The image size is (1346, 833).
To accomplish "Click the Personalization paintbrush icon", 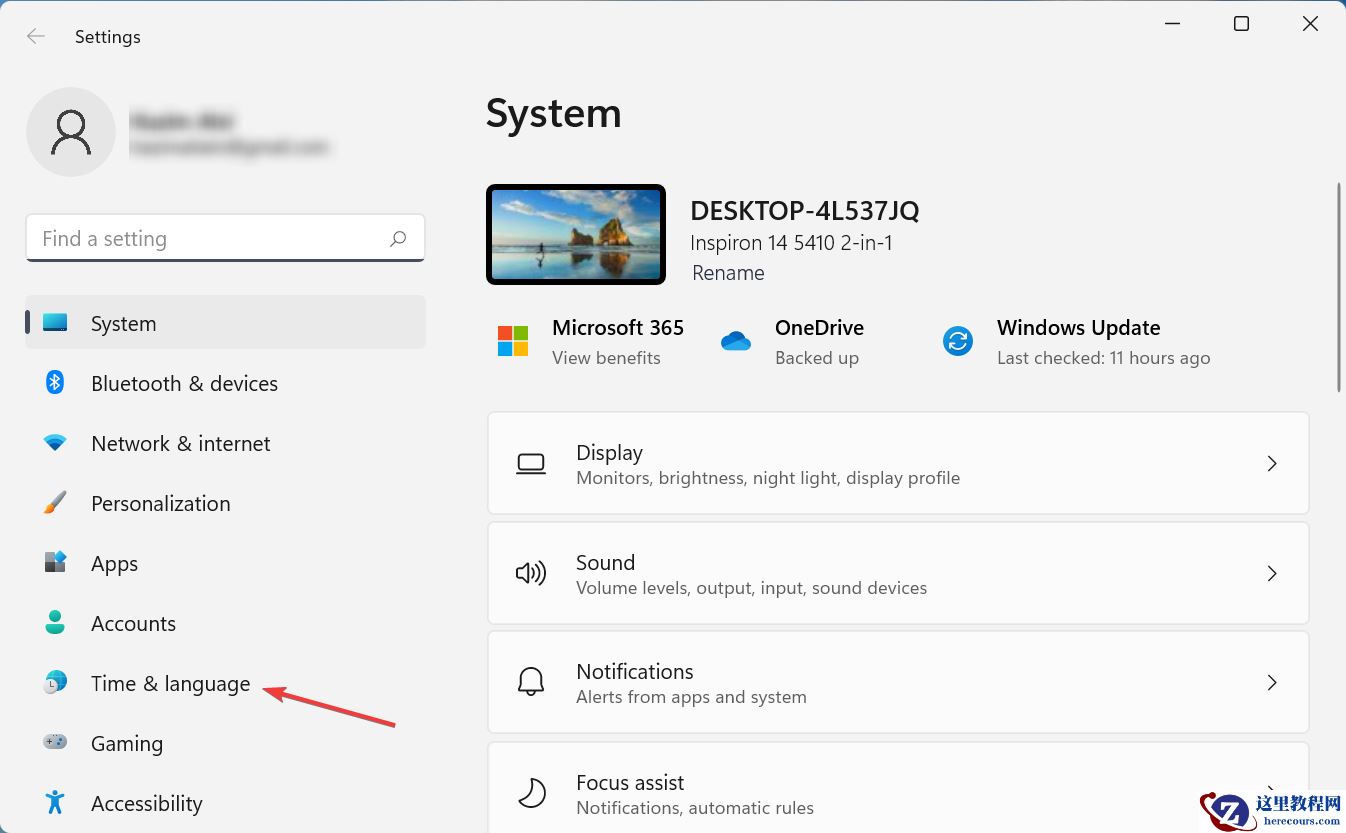I will 55,503.
